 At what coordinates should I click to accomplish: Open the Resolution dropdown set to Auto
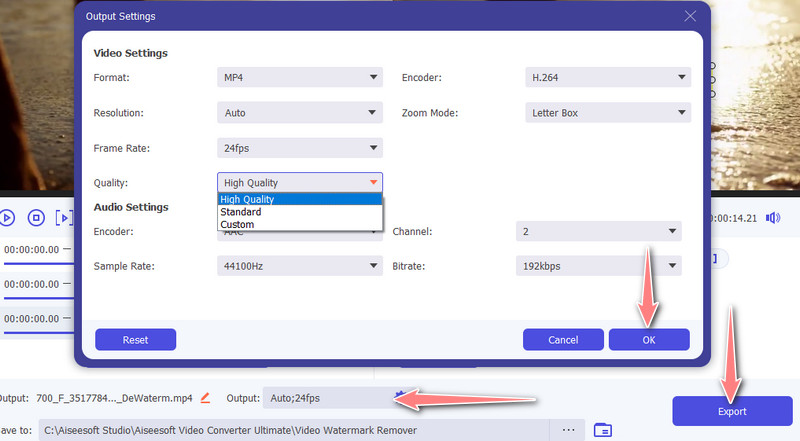point(299,113)
